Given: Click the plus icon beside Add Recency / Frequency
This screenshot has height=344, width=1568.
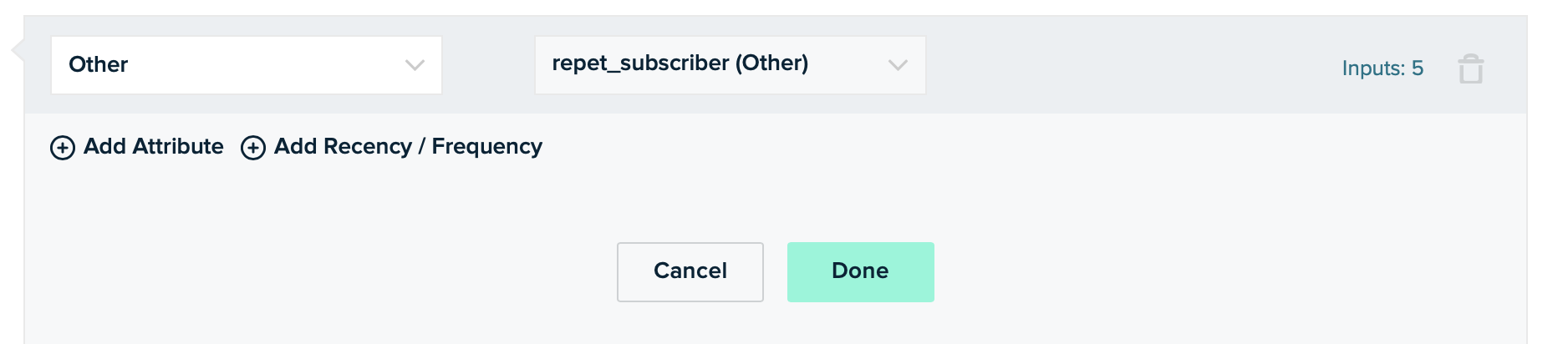Looking at the screenshot, I should coord(253,148).
